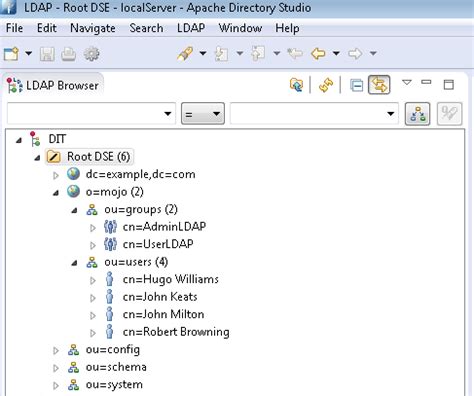Click the Refresh arrows icon in LDAP Browser
Viewport: 474px width, 396px height.
tap(326, 85)
